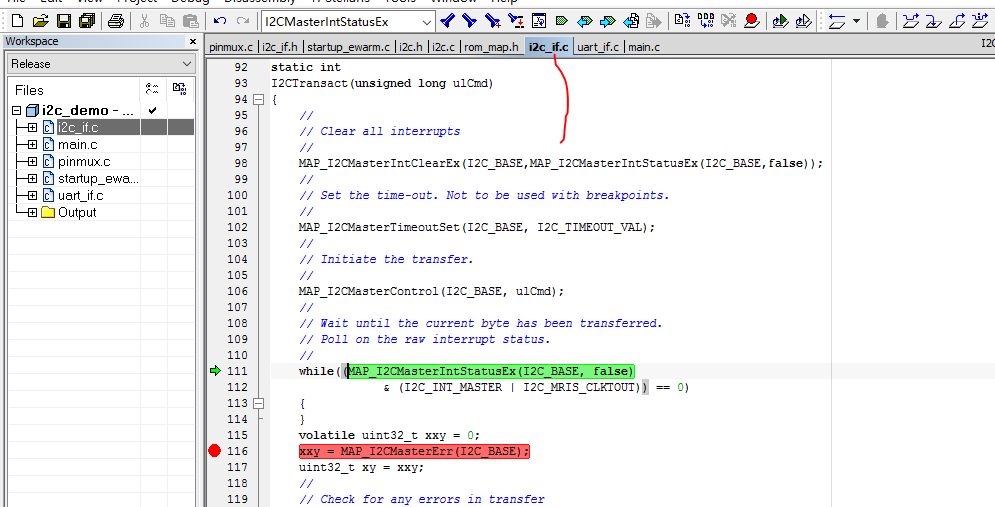Click the Paste clipboard icon

[x=190, y=21]
